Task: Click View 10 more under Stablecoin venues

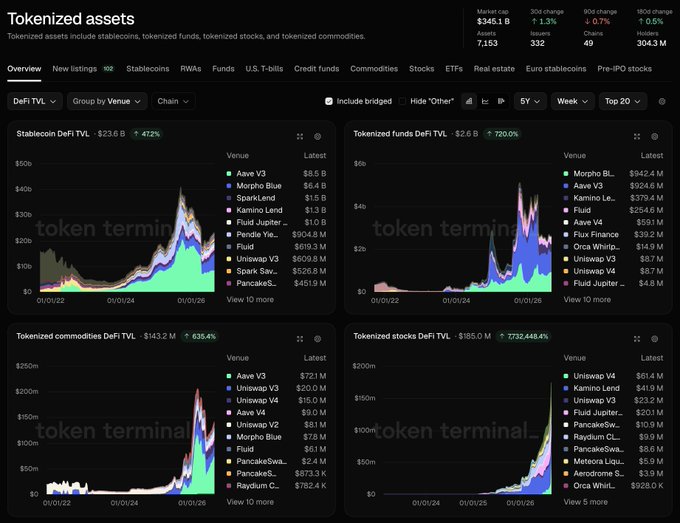Action: coord(250,299)
